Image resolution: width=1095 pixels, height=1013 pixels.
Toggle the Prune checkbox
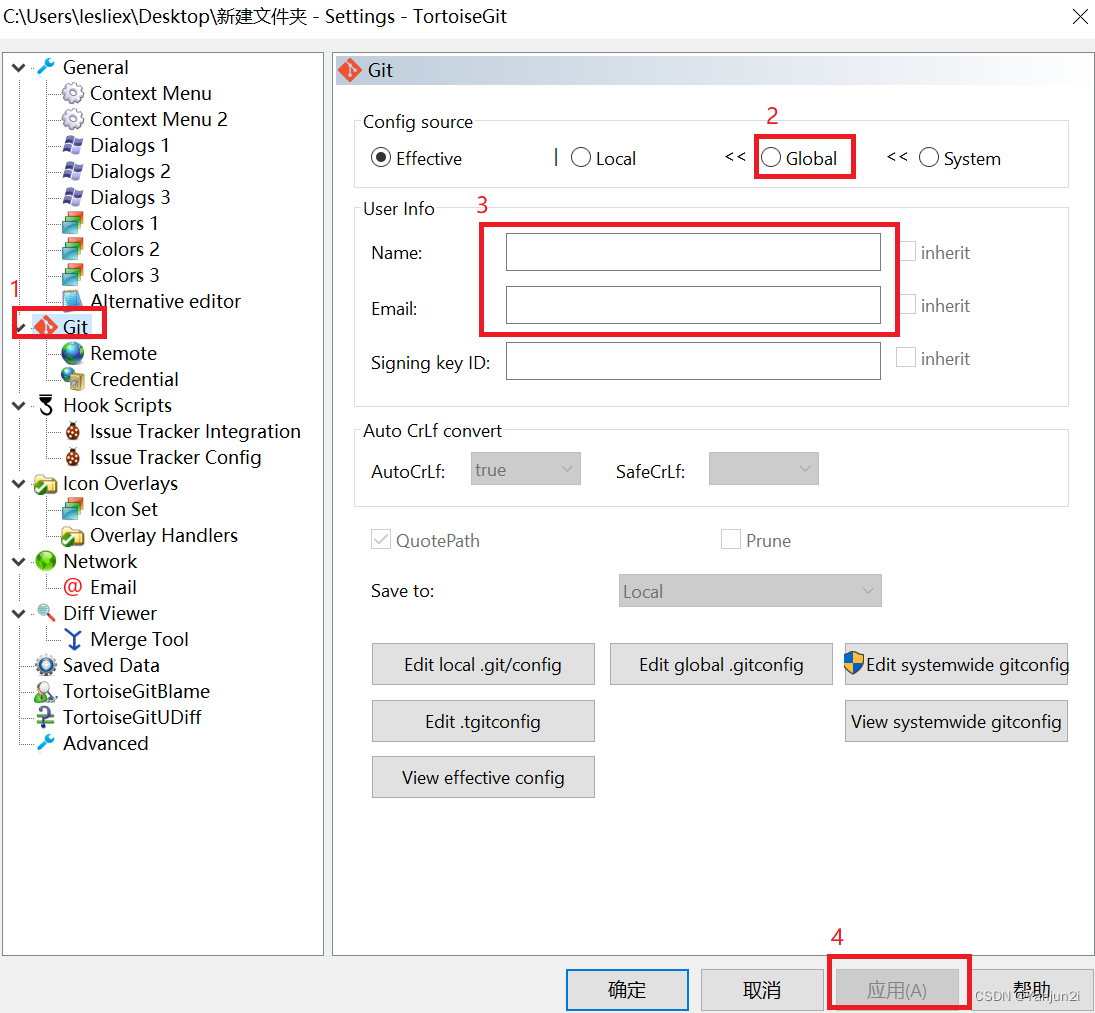coord(730,540)
